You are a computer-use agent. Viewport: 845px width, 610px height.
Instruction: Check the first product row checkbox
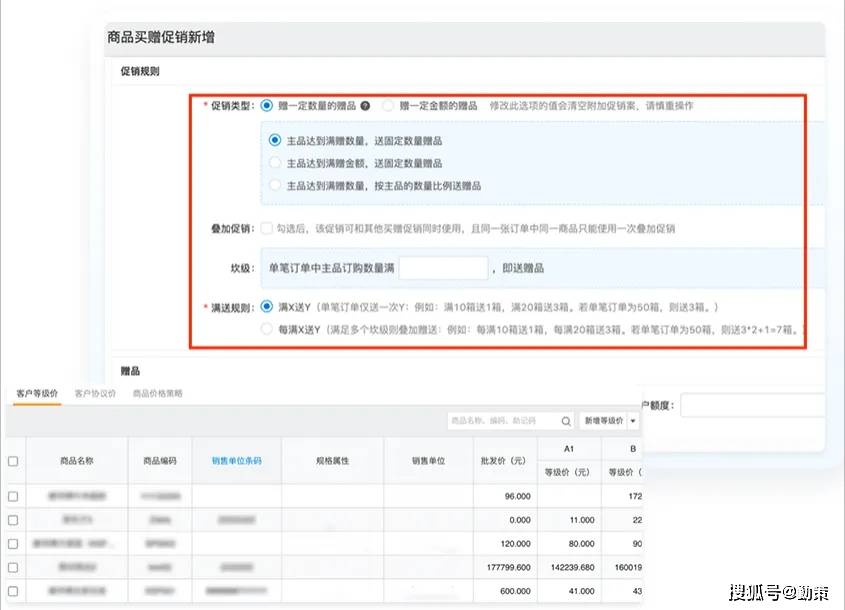13,496
